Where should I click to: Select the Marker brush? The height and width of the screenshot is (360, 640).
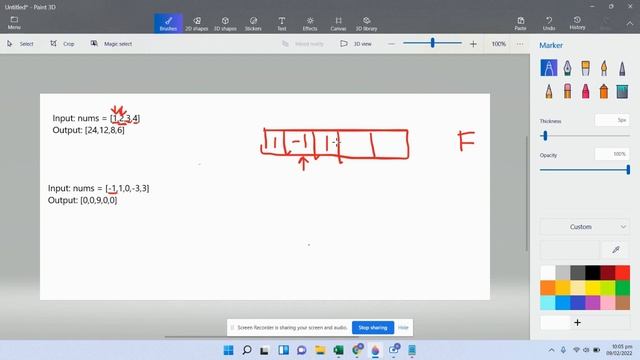tap(549, 68)
